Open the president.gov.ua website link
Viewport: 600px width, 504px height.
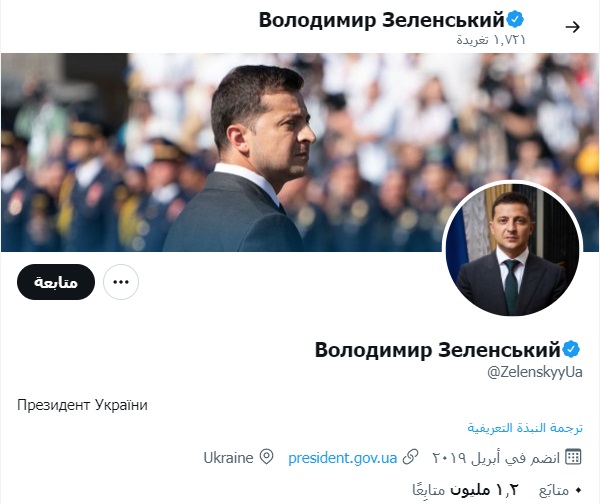pyautogui.click(x=341, y=457)
